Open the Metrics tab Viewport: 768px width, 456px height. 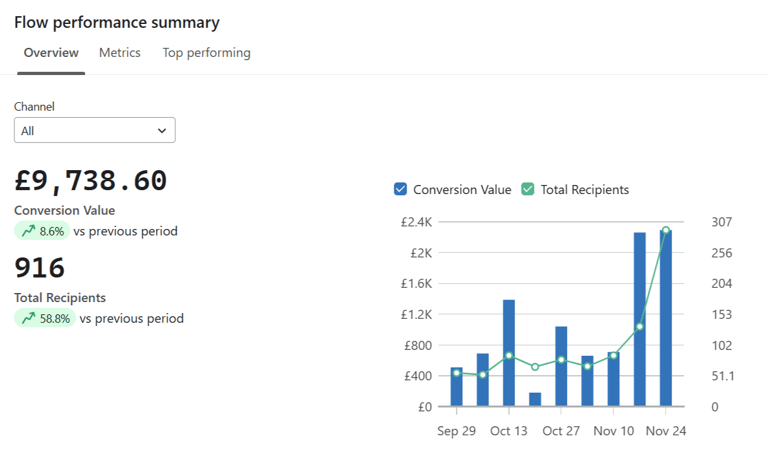click(120, 53)
